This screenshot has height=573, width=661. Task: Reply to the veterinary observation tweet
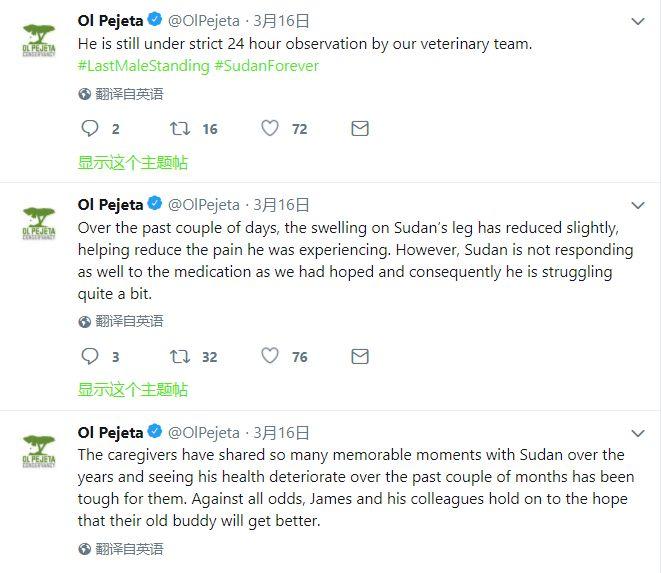(x=89, y=128)
